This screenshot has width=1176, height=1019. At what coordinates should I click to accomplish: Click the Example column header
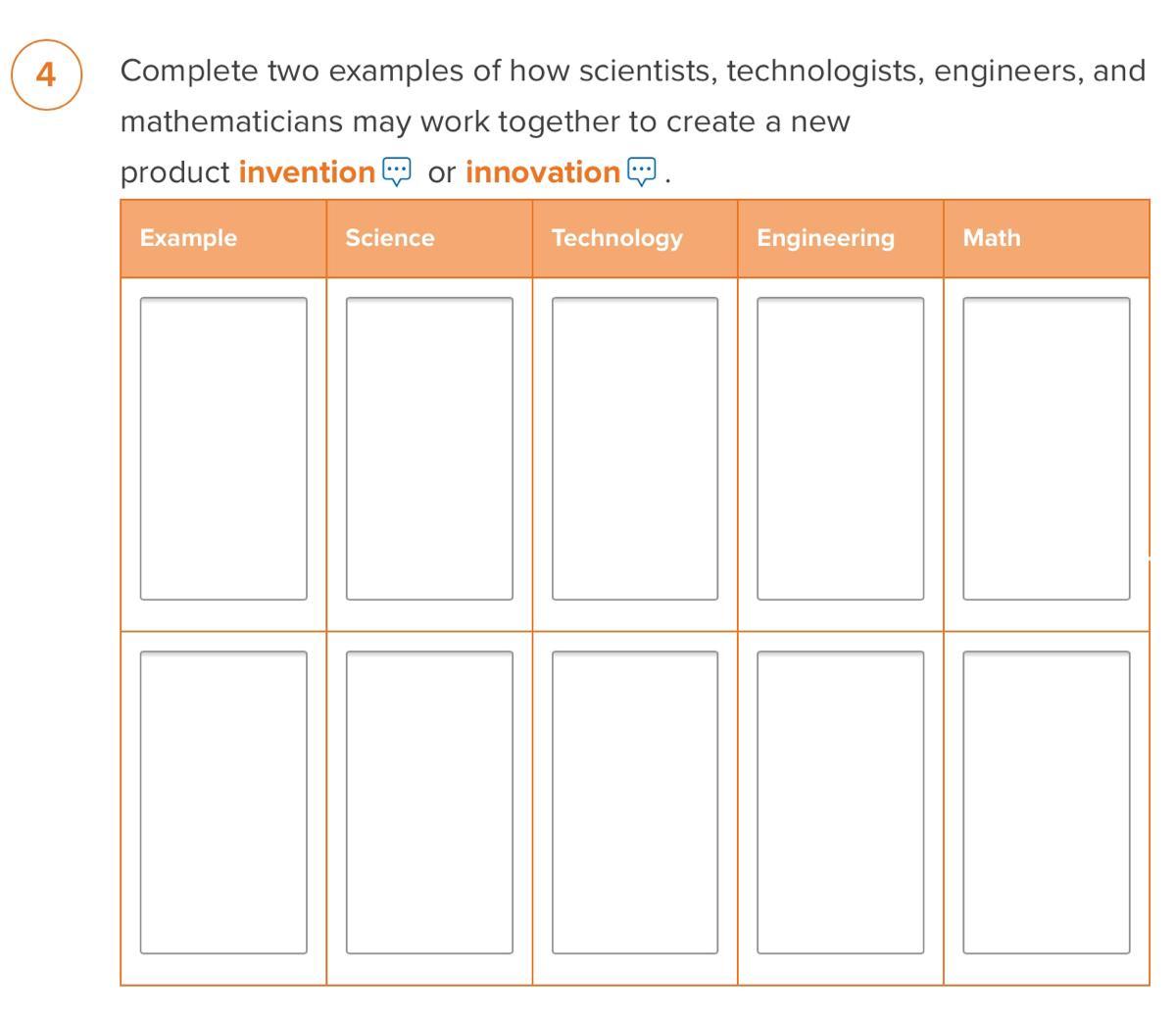(x=188, y=238)
